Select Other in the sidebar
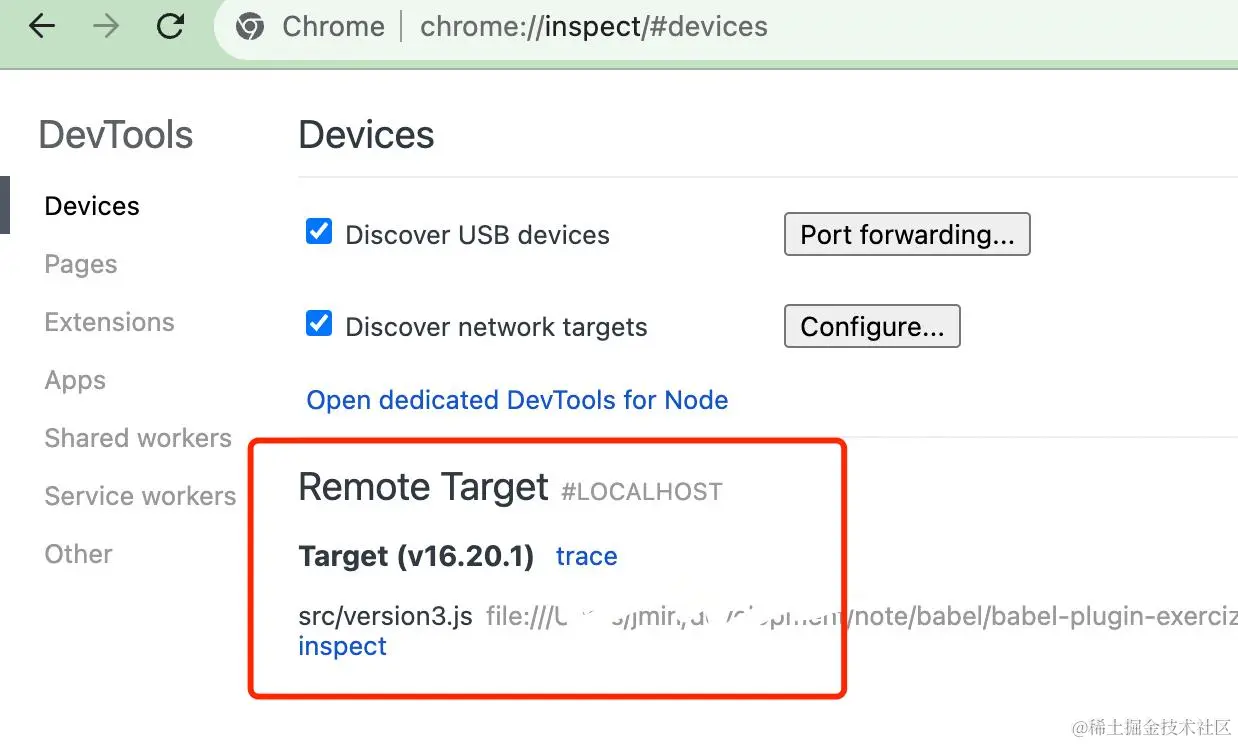Screen dimensions: 1238x744 [x=78, y=554]
